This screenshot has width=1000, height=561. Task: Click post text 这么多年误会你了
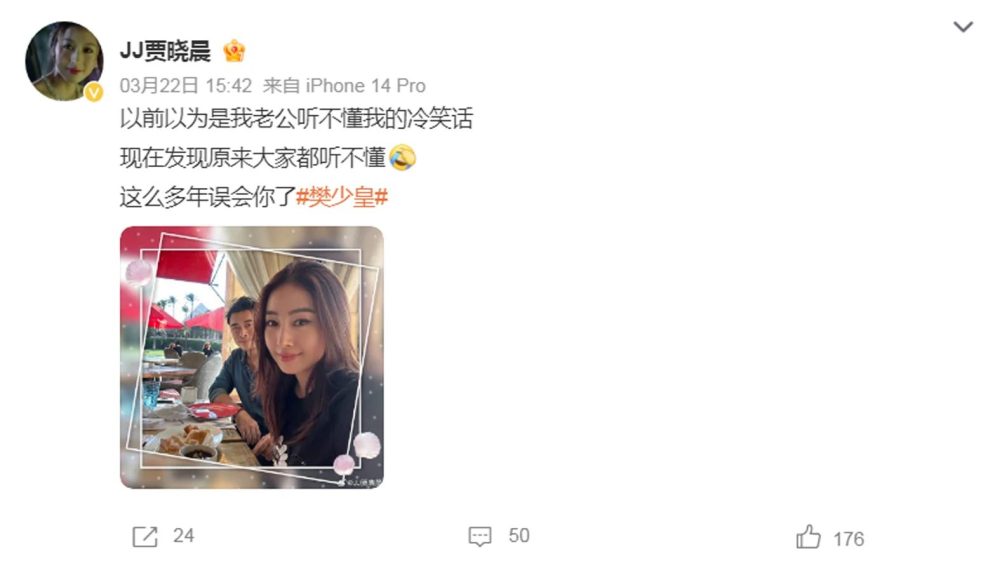[x=207, y=197]
